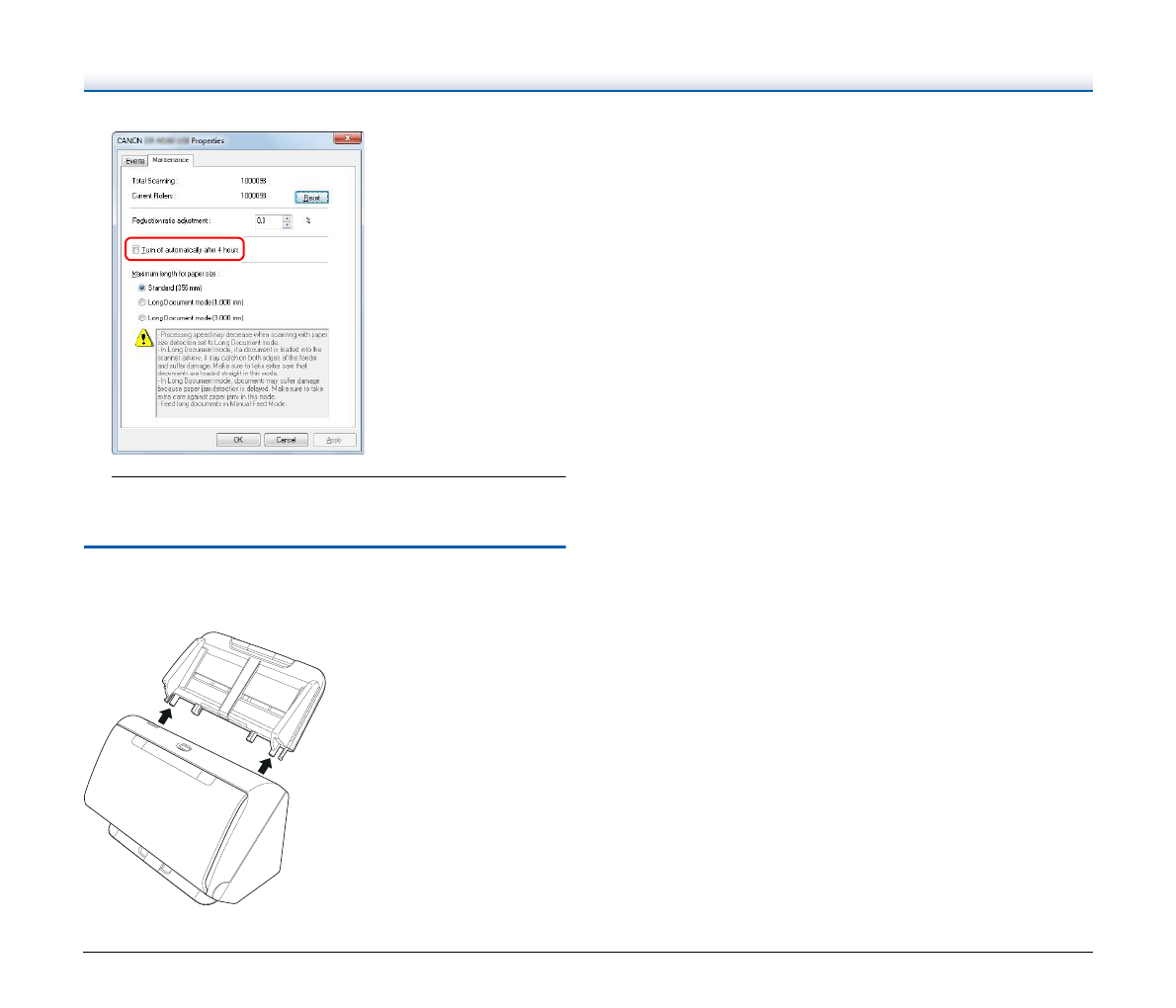This screenshot has height=1008, width=1176.
Task: Close the Properties dialog window
Action: point(345,139)
